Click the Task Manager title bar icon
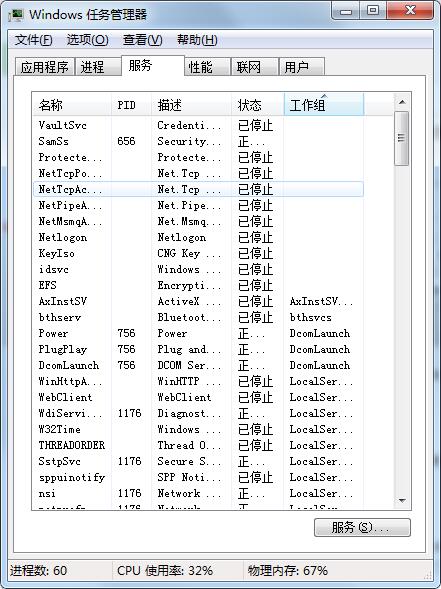This screenshot has width=441, height=589. click(x=16, y=15)
